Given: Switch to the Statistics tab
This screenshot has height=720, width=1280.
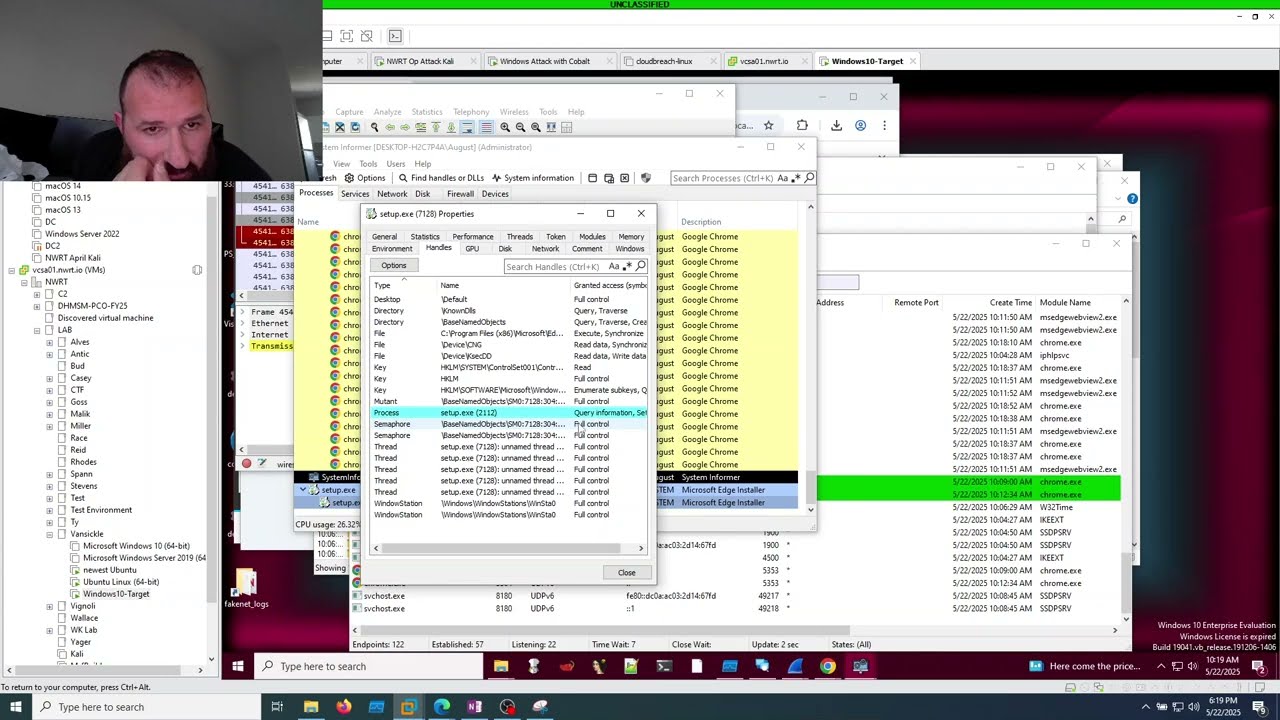Looking at the screenshot, I should [425, 237].
